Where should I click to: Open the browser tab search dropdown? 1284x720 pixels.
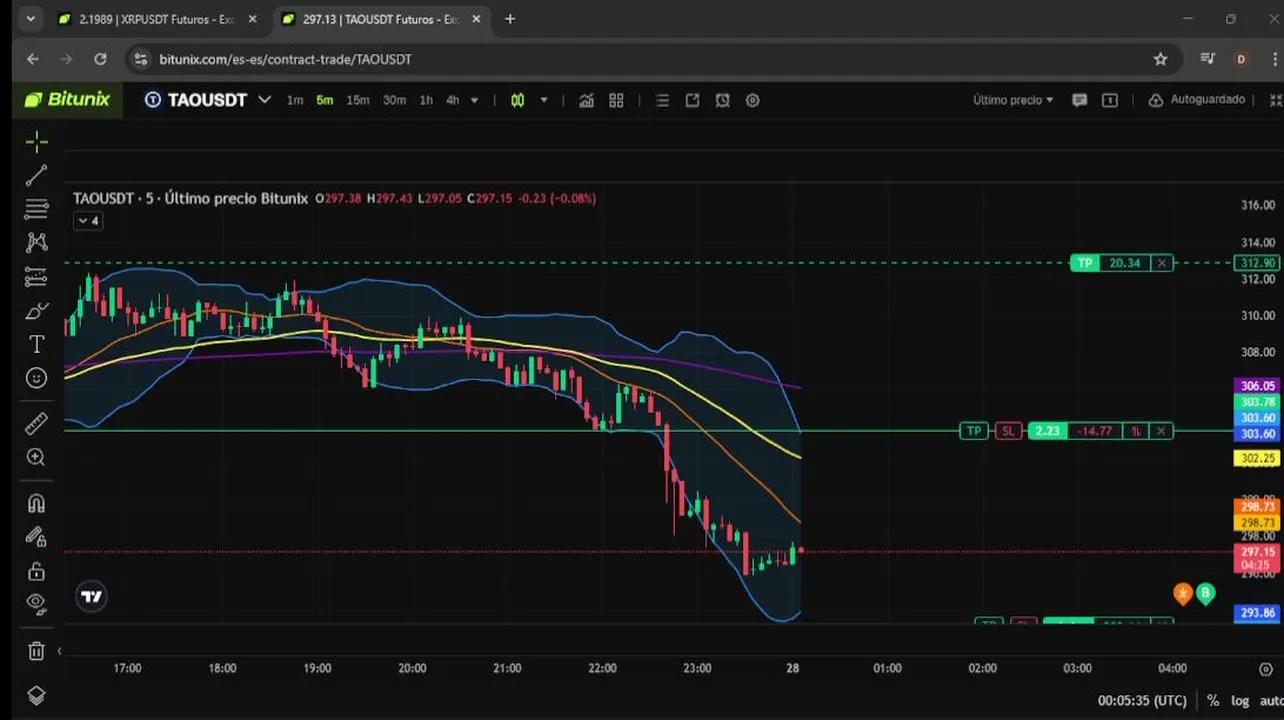point(30,19)
